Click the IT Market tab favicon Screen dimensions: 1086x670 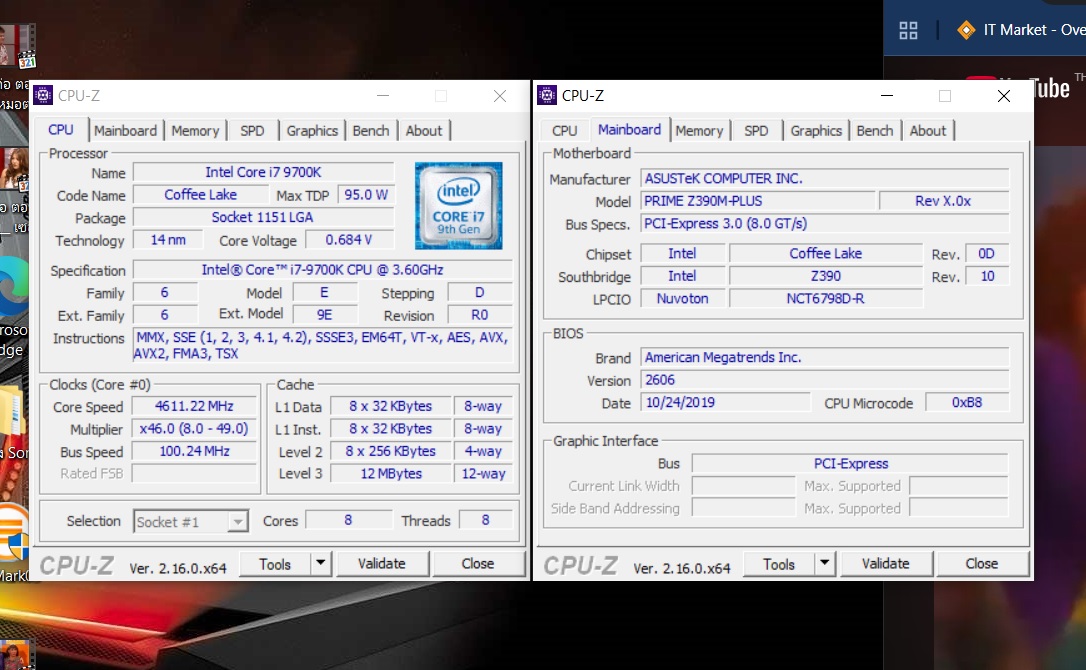[965, 30]
